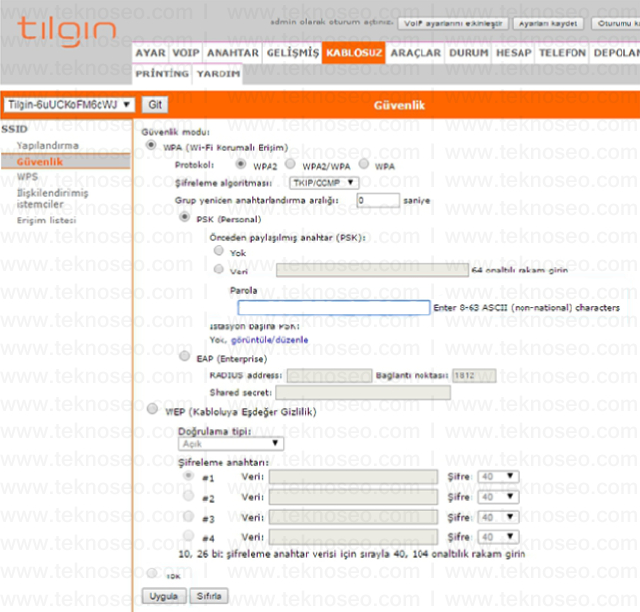Screen dimensions: 640x612
Task: Open the VOIP tab
Action: [186, 53]
